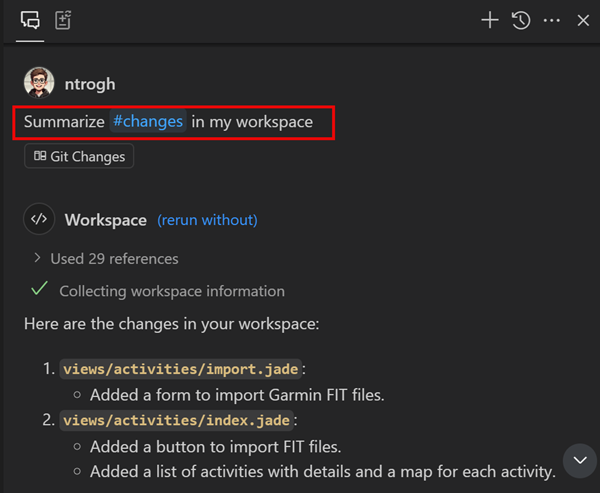
Task: Open the Copilot Edits tab
Action: [x=64, y=20]
